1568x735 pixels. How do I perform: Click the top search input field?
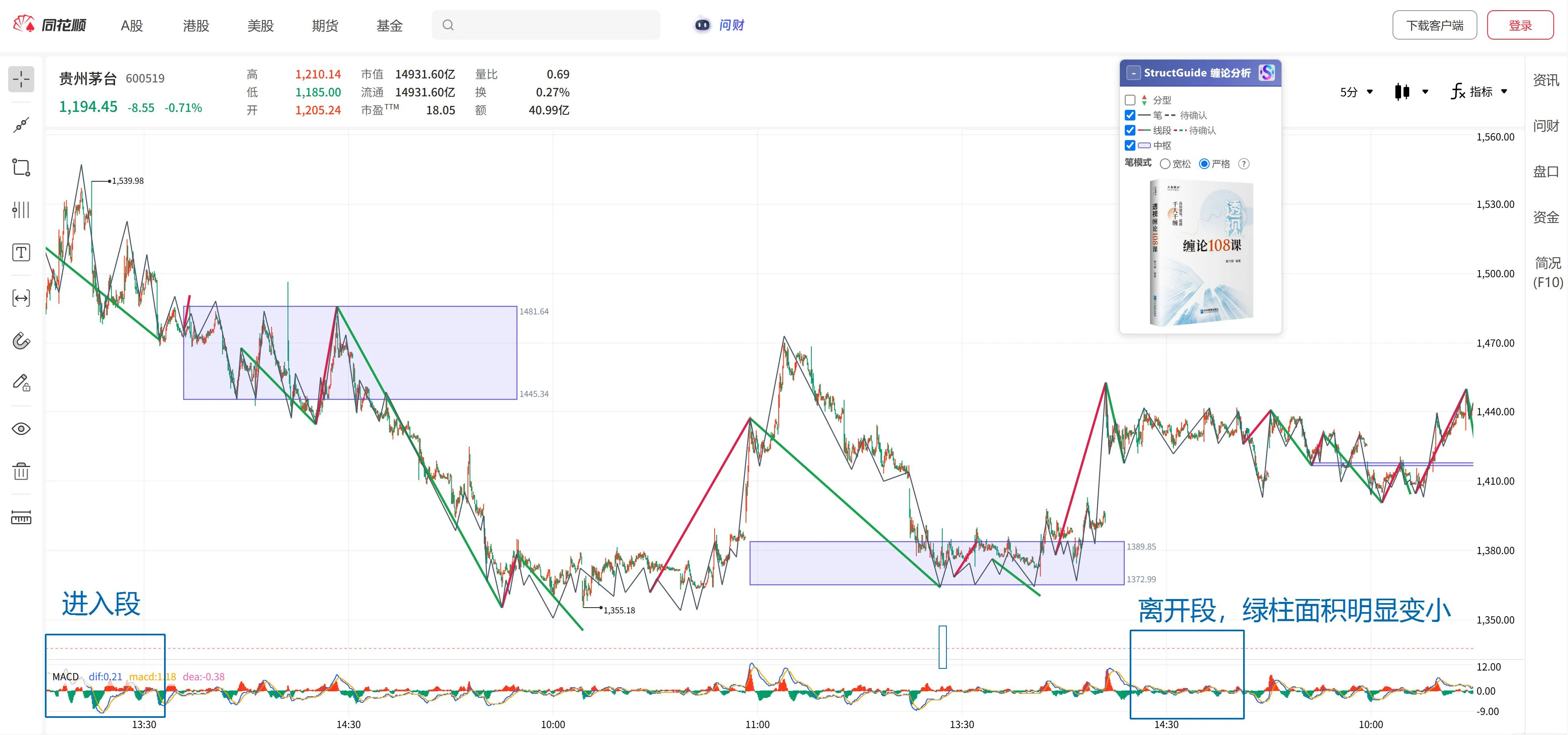(x=546, y=25)
